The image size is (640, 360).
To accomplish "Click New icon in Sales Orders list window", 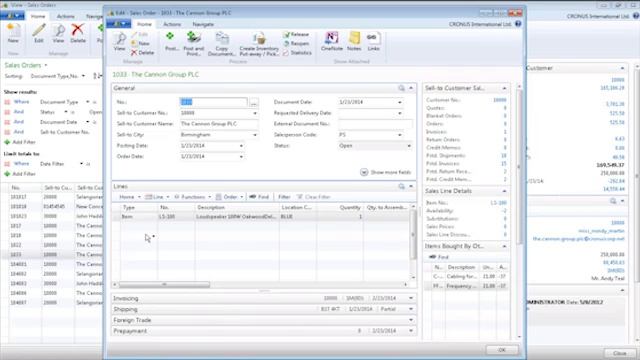I will 13,33.
